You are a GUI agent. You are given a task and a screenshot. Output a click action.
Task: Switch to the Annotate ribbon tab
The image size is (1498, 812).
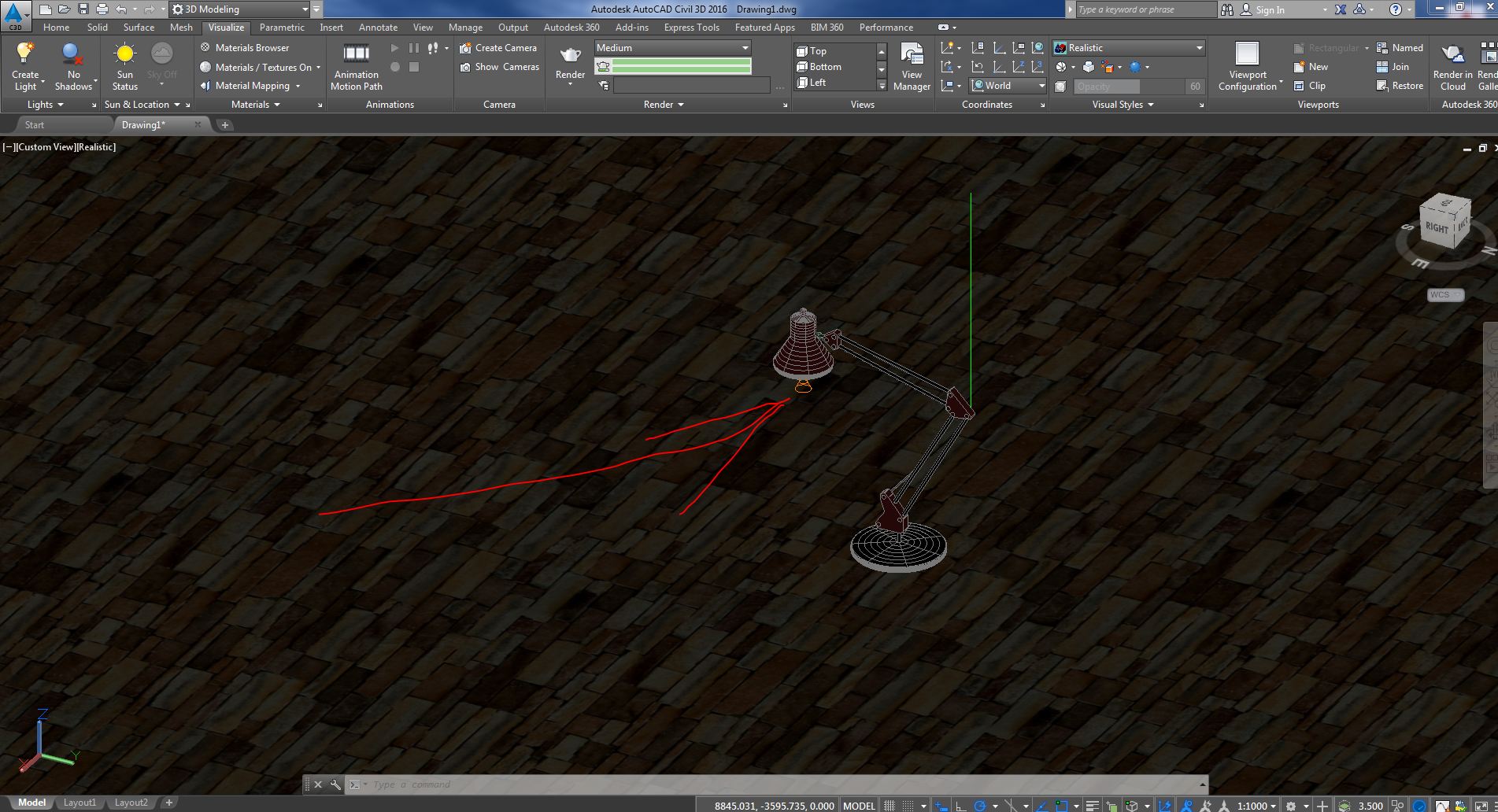click(378, 27)
